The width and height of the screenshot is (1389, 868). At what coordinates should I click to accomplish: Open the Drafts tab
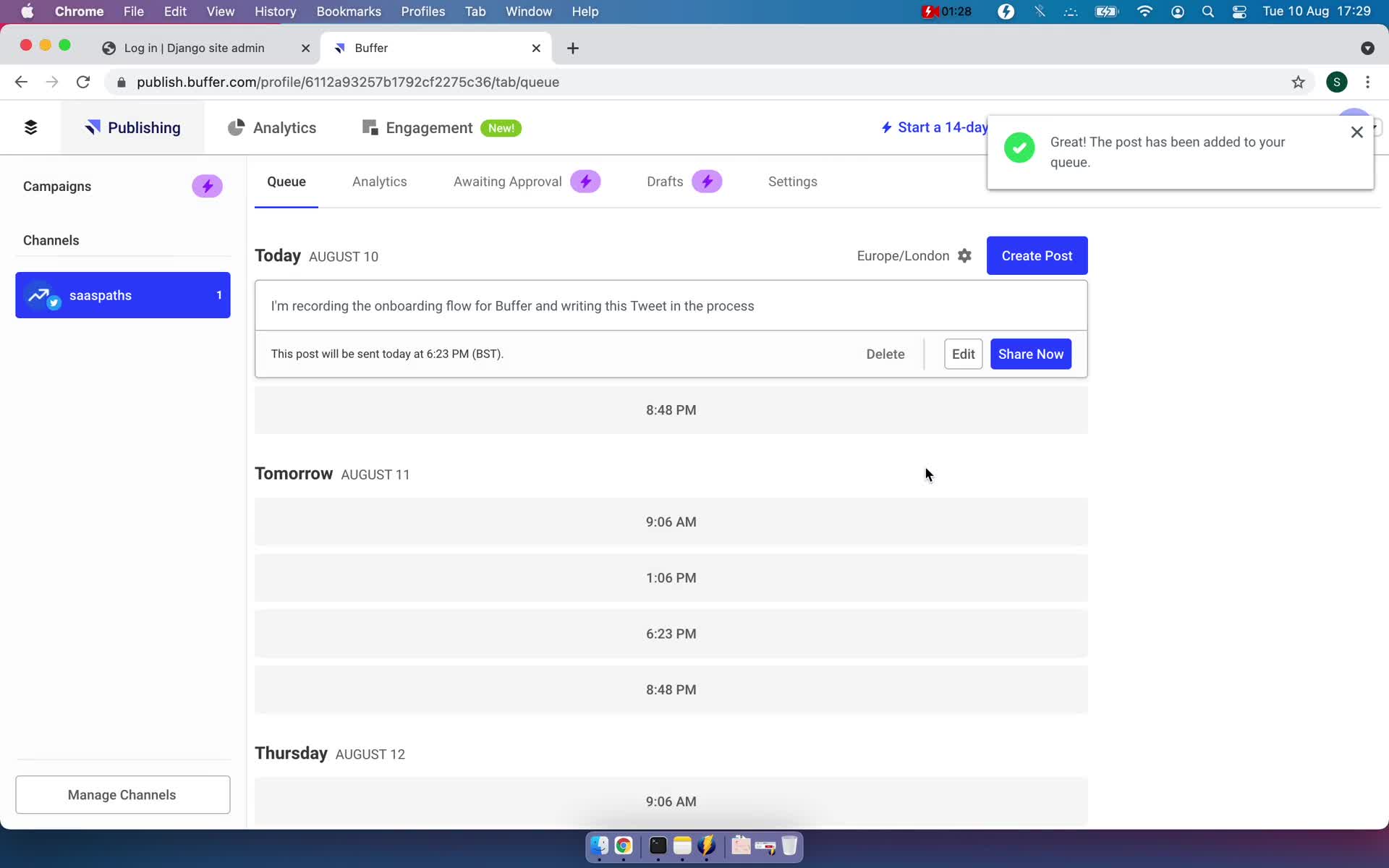click(665, 182)
